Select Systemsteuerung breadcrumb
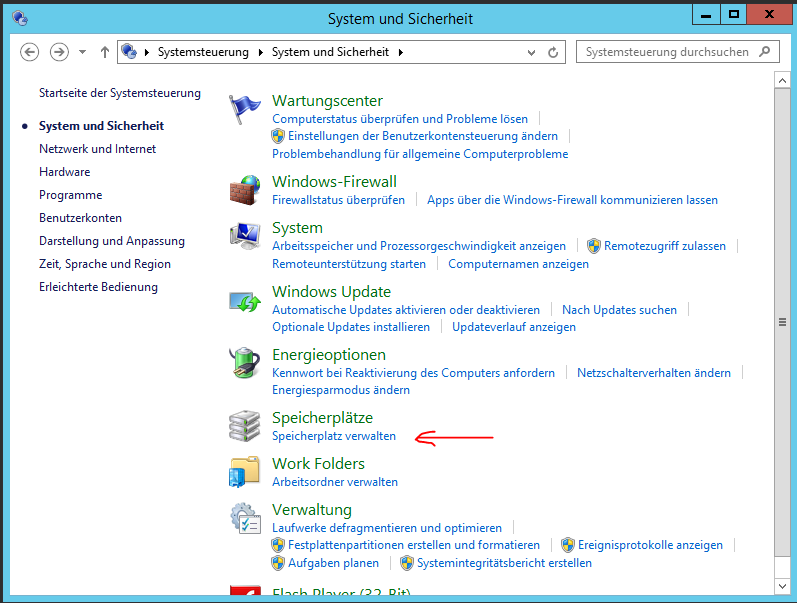This screenshot has height=603, width=797. click(203, 52)
